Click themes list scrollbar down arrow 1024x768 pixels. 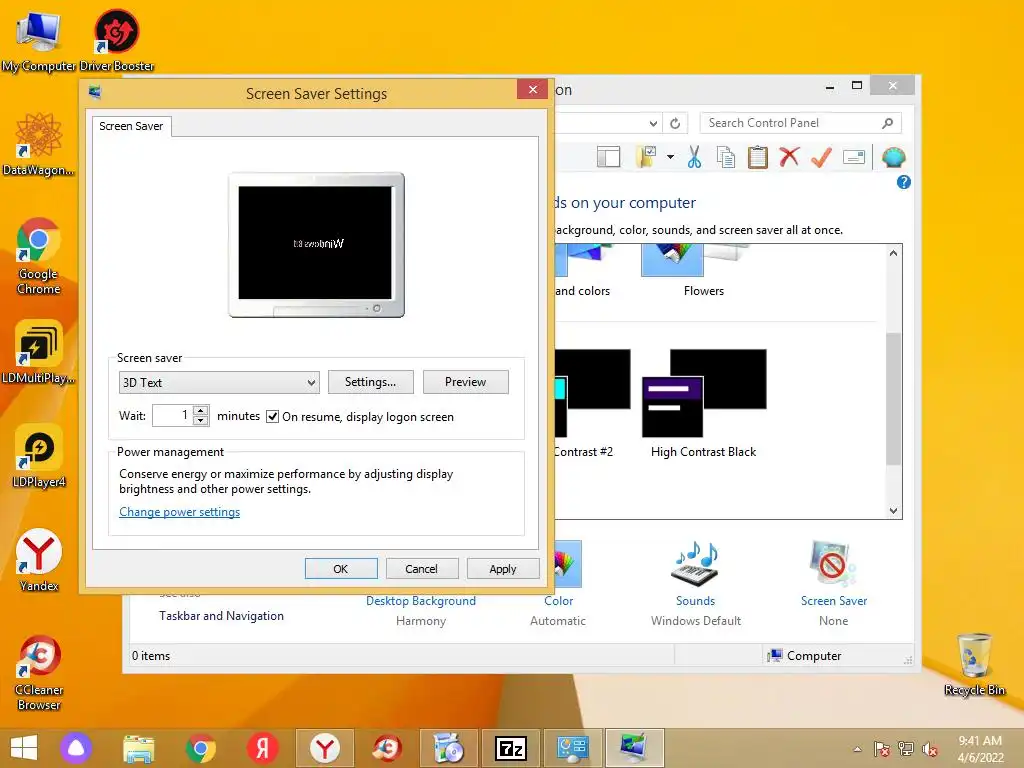893,511
